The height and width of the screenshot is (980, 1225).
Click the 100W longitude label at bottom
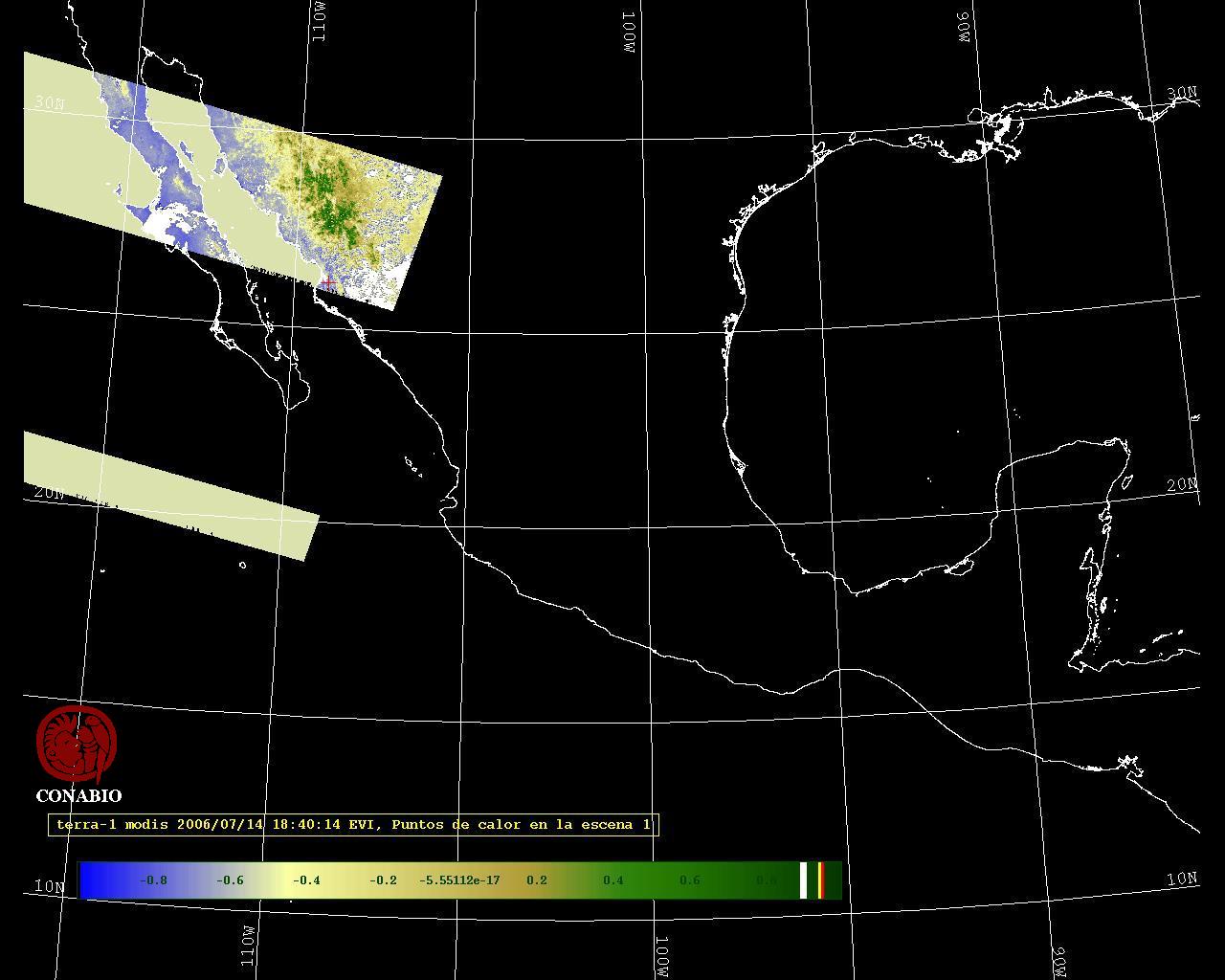coord(662,957)
